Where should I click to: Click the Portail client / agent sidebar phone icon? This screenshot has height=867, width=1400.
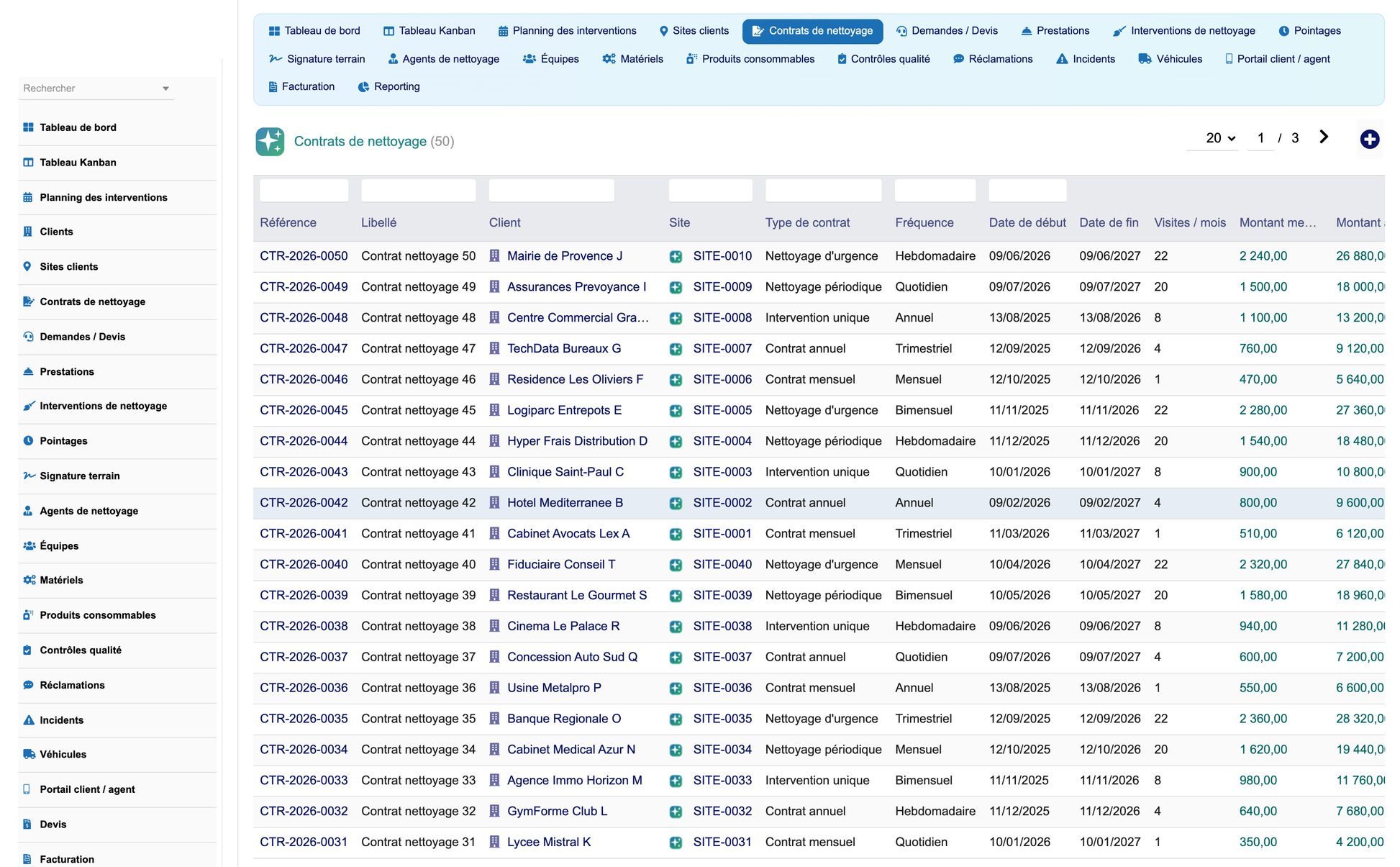point(27,789)
